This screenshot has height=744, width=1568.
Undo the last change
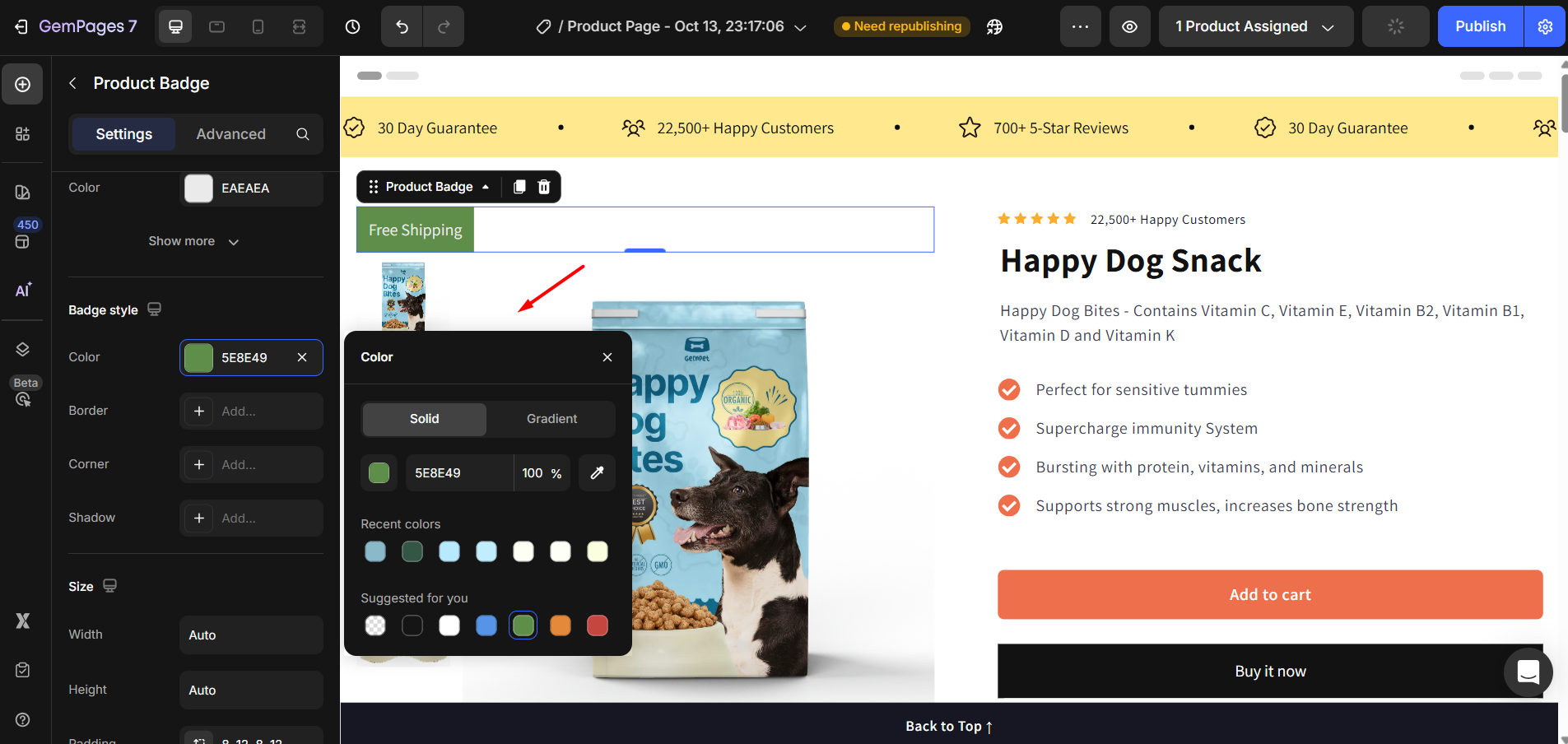(x=401, y=26)
